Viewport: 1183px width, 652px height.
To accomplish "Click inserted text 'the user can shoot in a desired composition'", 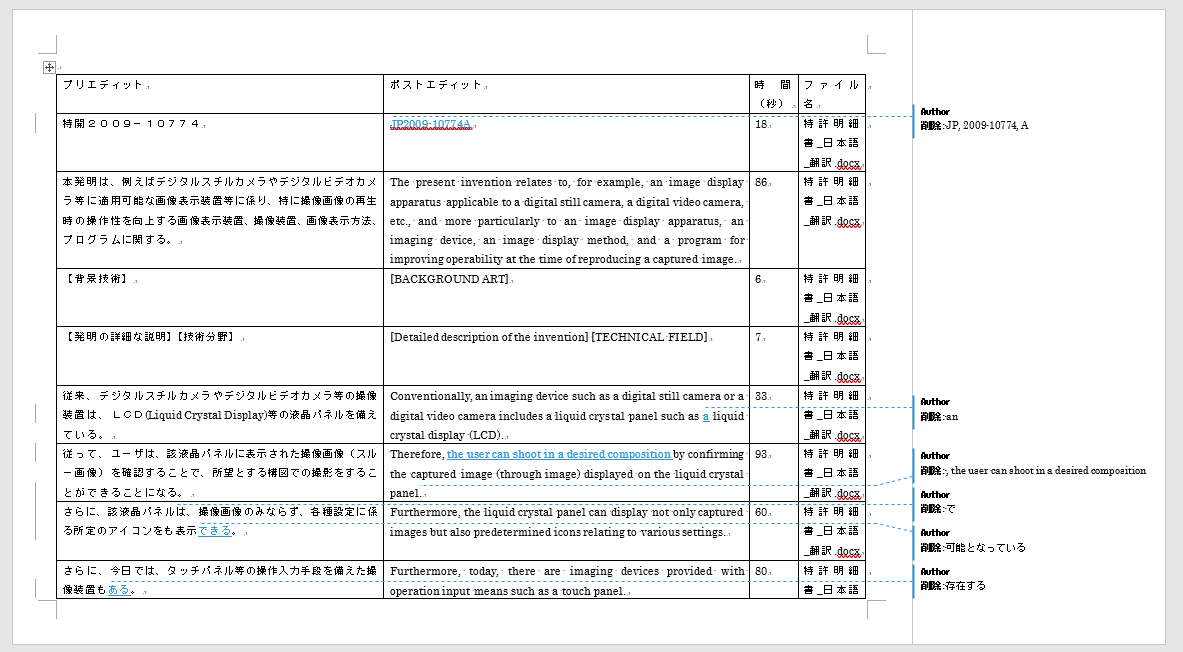I will 558,454.
